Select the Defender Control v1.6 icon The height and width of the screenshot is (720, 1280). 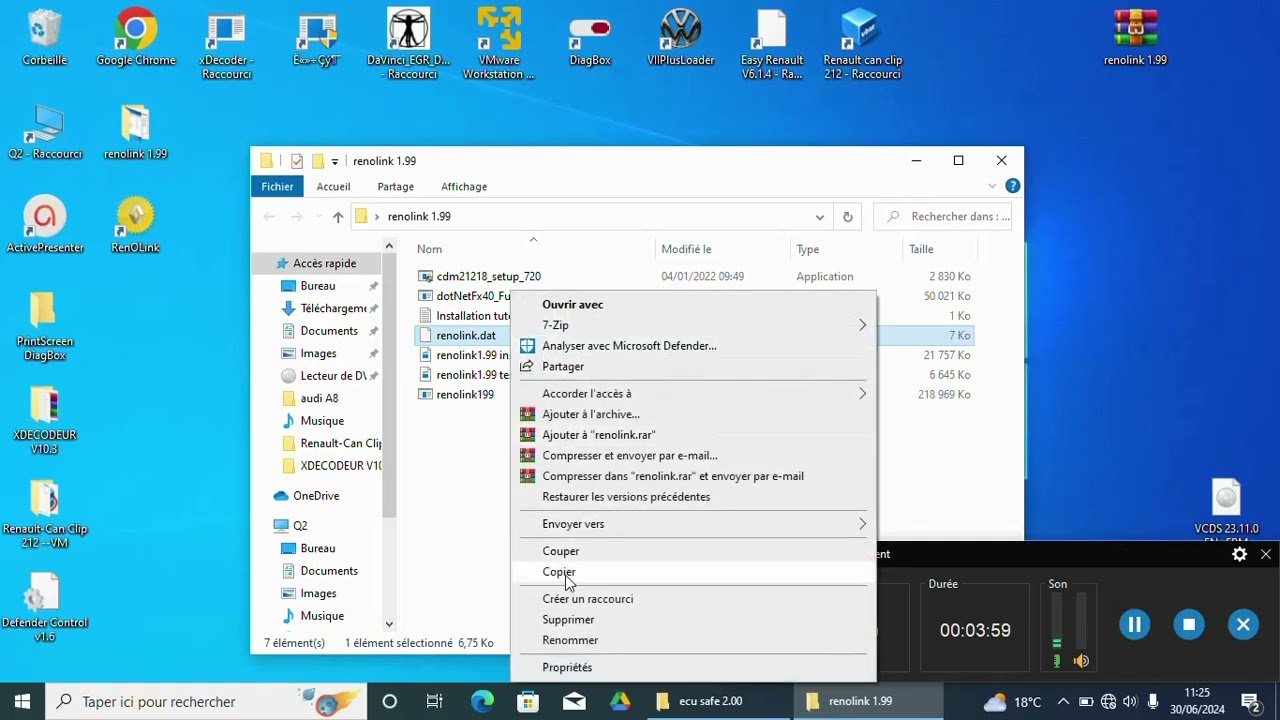point(44,608)
